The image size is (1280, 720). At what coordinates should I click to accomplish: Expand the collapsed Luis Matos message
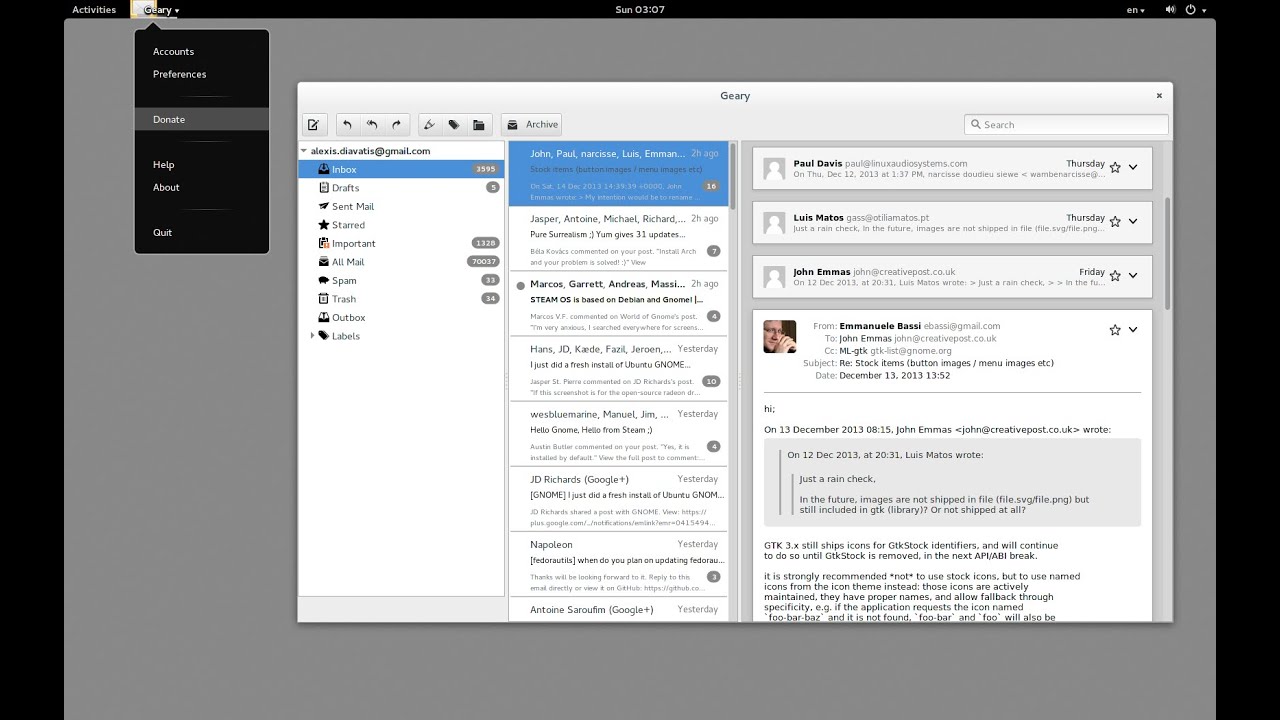952,222
